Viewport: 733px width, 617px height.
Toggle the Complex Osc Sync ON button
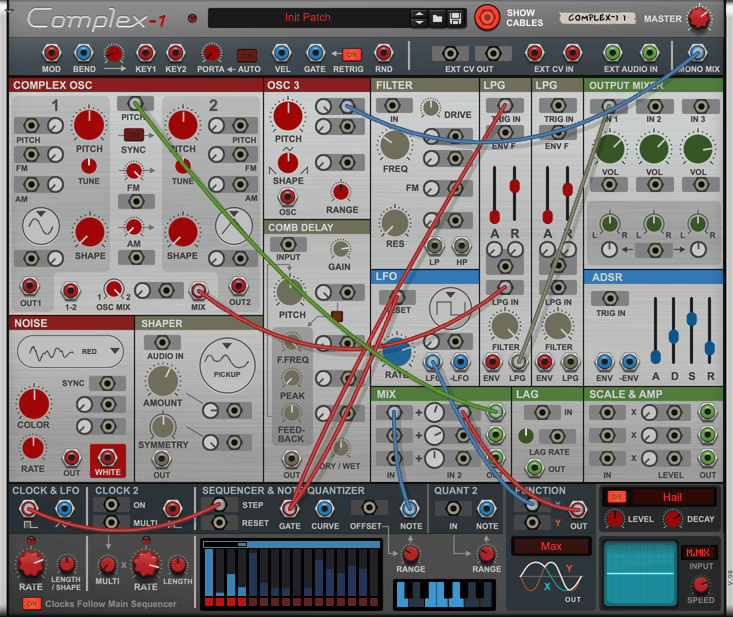pyautogui.click(x=134, y=135)
